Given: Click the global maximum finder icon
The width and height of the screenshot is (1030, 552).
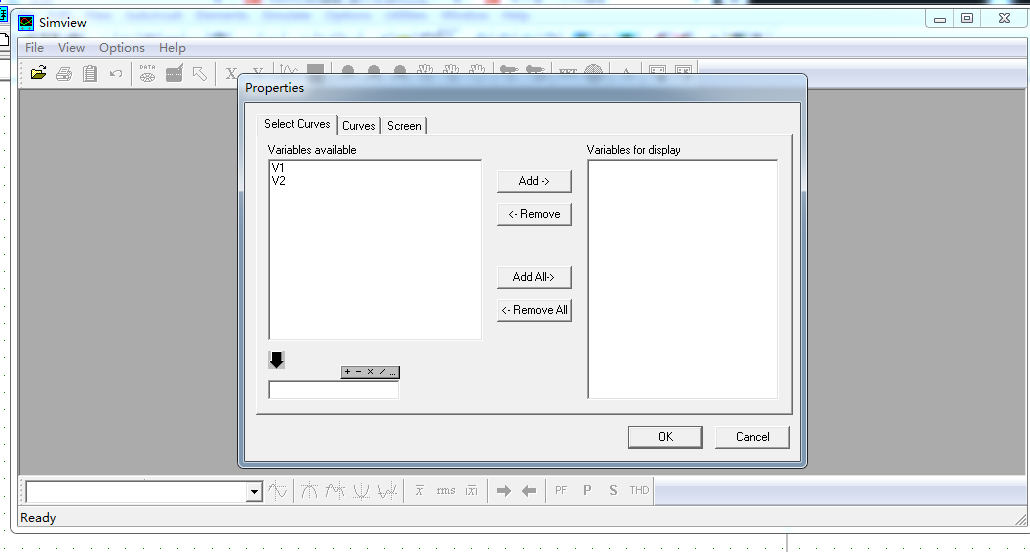Looking at the screenshot, I should coord(309,490).
